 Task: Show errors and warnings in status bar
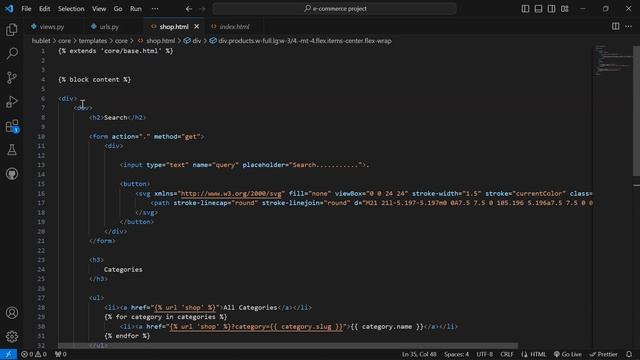[x=34, y=354]
